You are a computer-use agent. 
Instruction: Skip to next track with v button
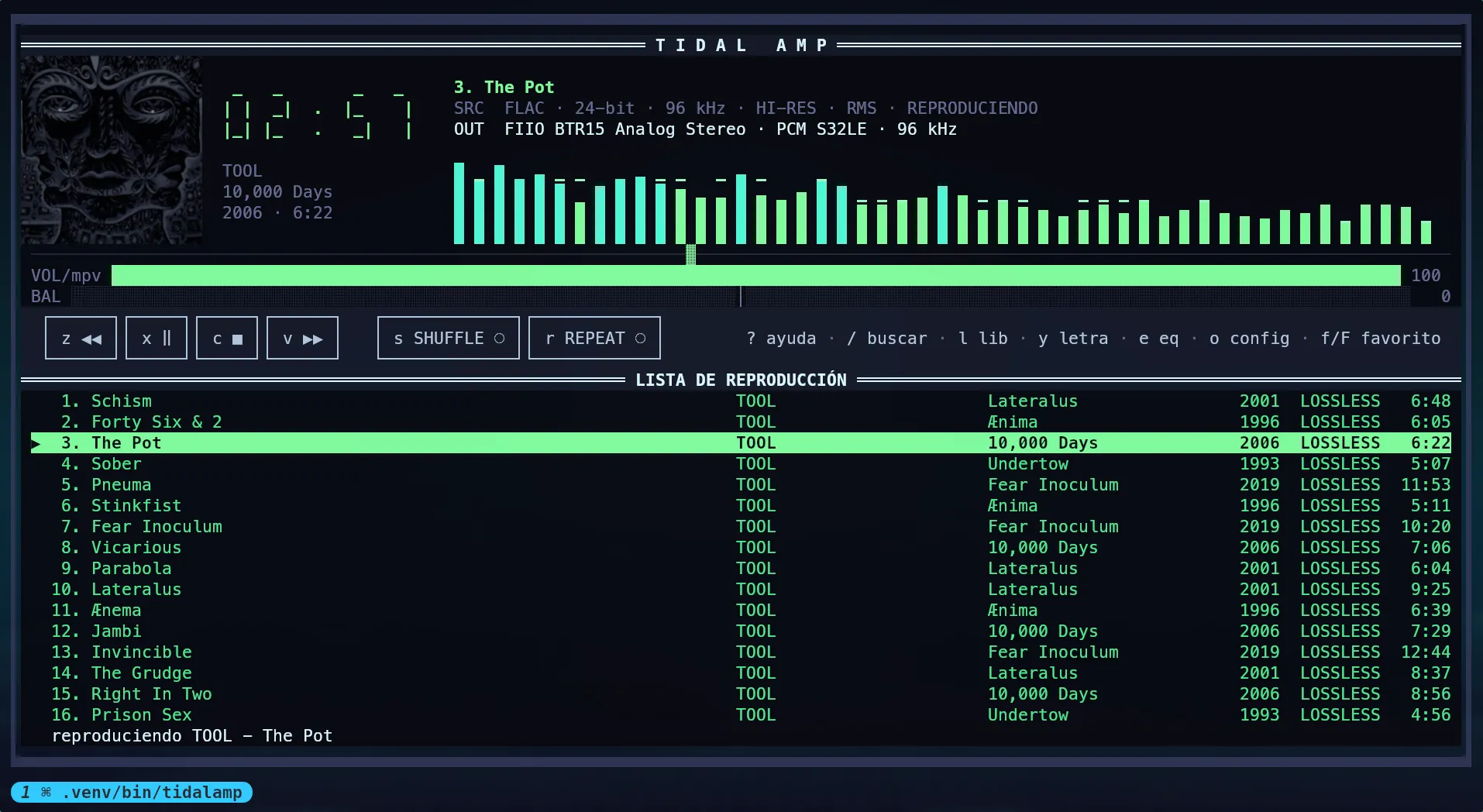[302, 338]
